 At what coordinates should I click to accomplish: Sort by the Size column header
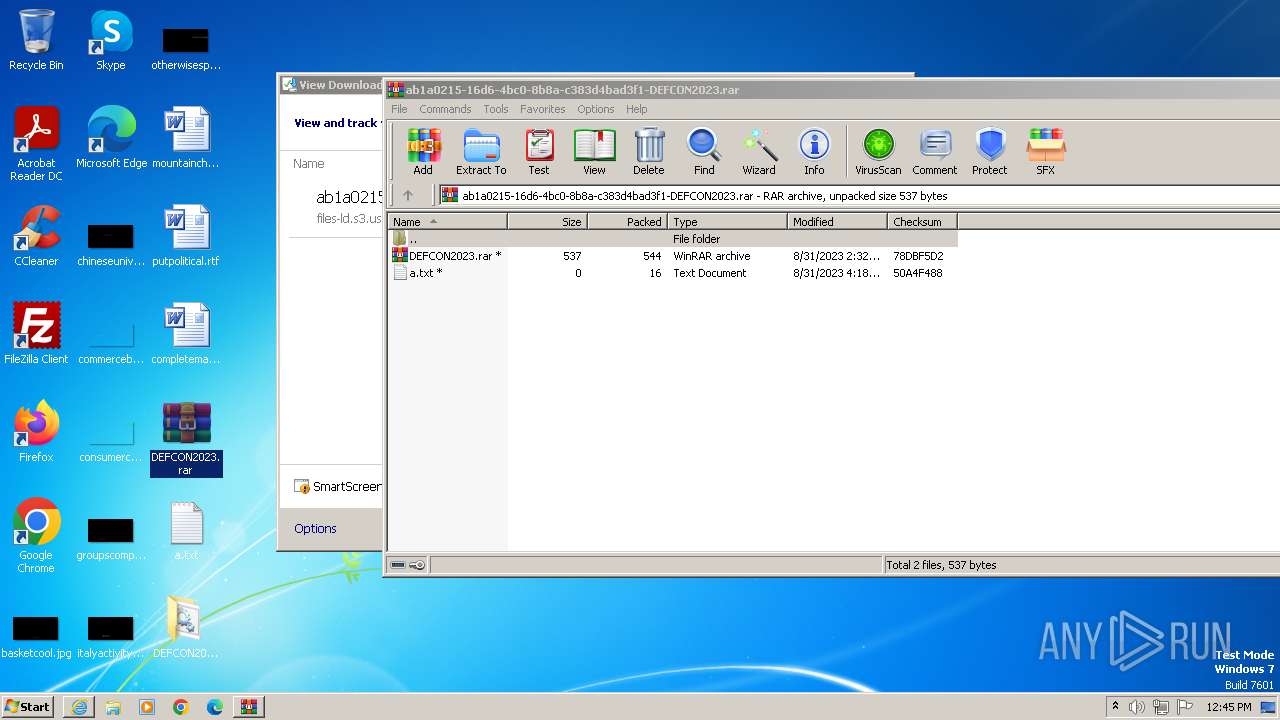pos(548,222)
